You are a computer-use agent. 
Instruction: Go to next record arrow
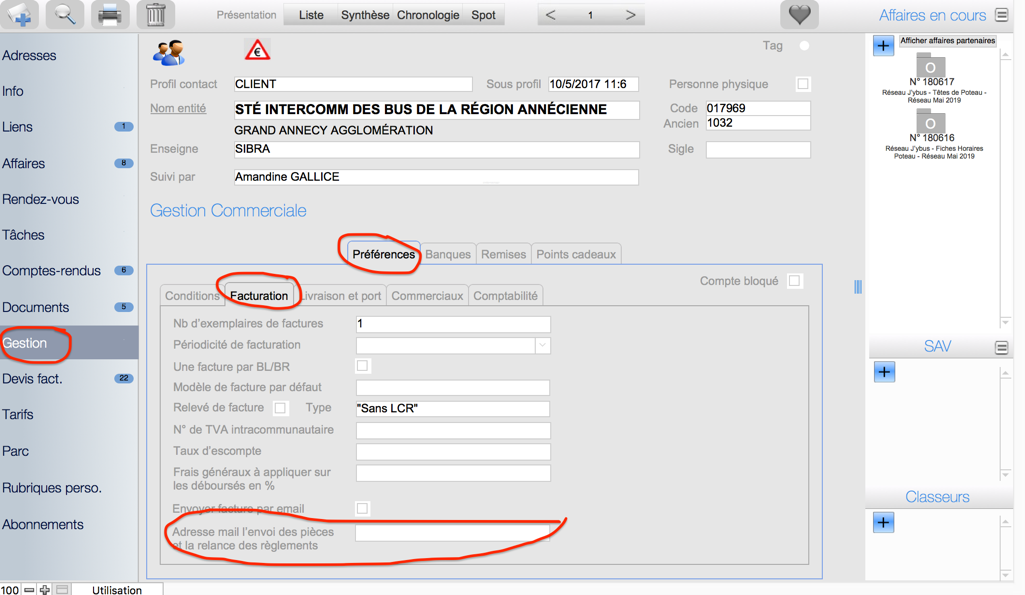[630, 15]
